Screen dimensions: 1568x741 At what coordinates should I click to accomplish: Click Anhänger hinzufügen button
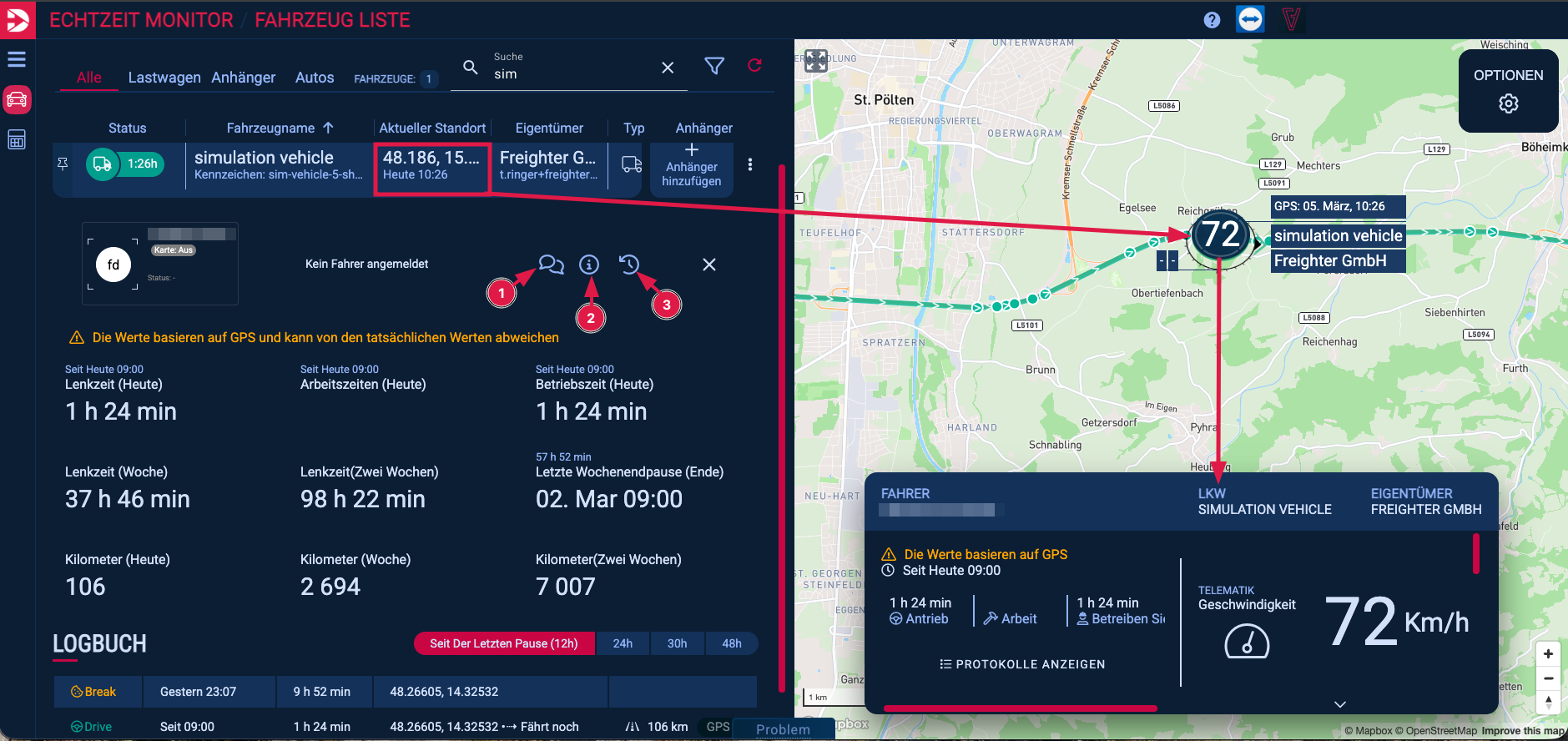coord(691,166)
